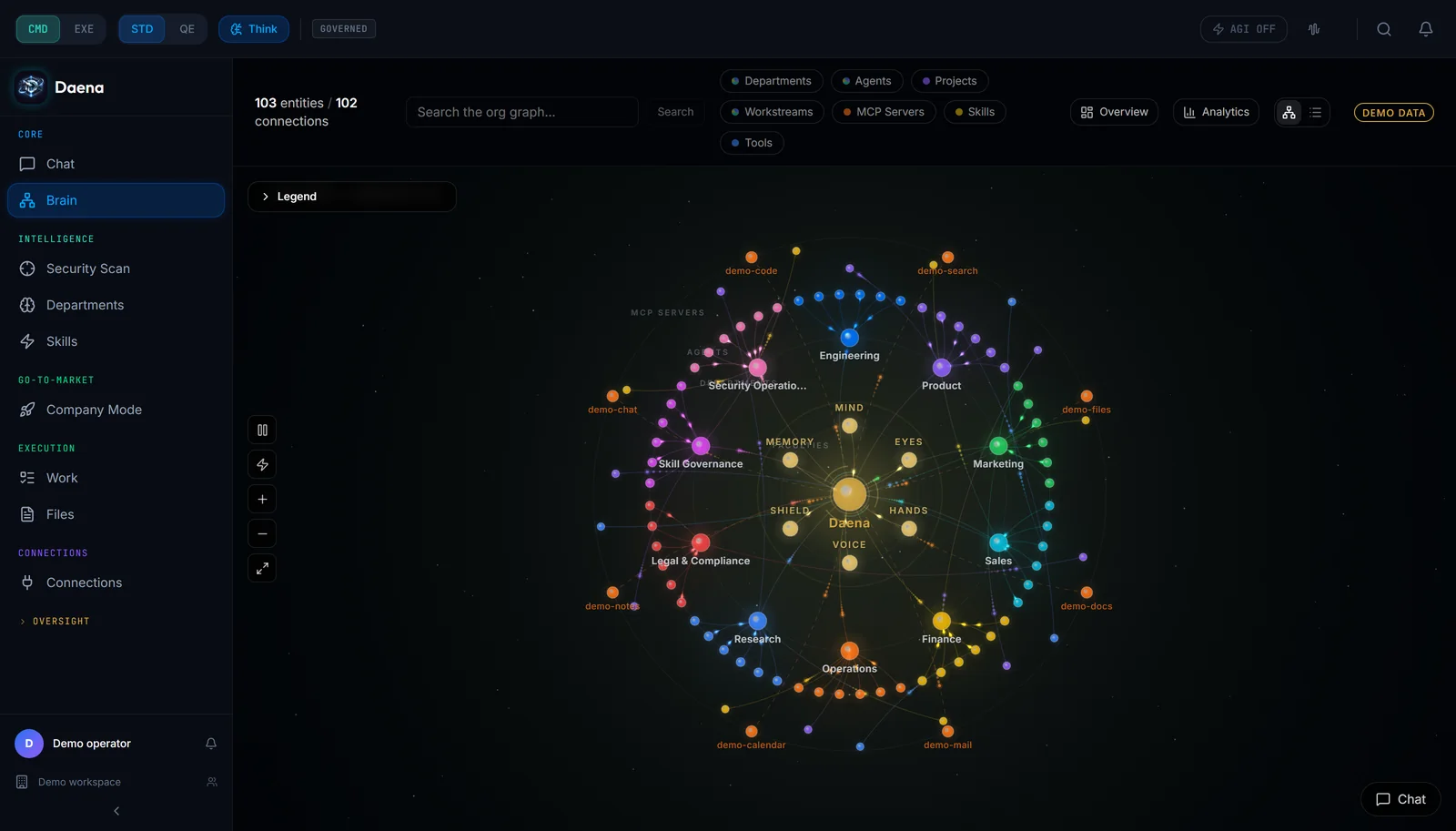
Task: Switch to CMD mode
Action: coord(38,29)
